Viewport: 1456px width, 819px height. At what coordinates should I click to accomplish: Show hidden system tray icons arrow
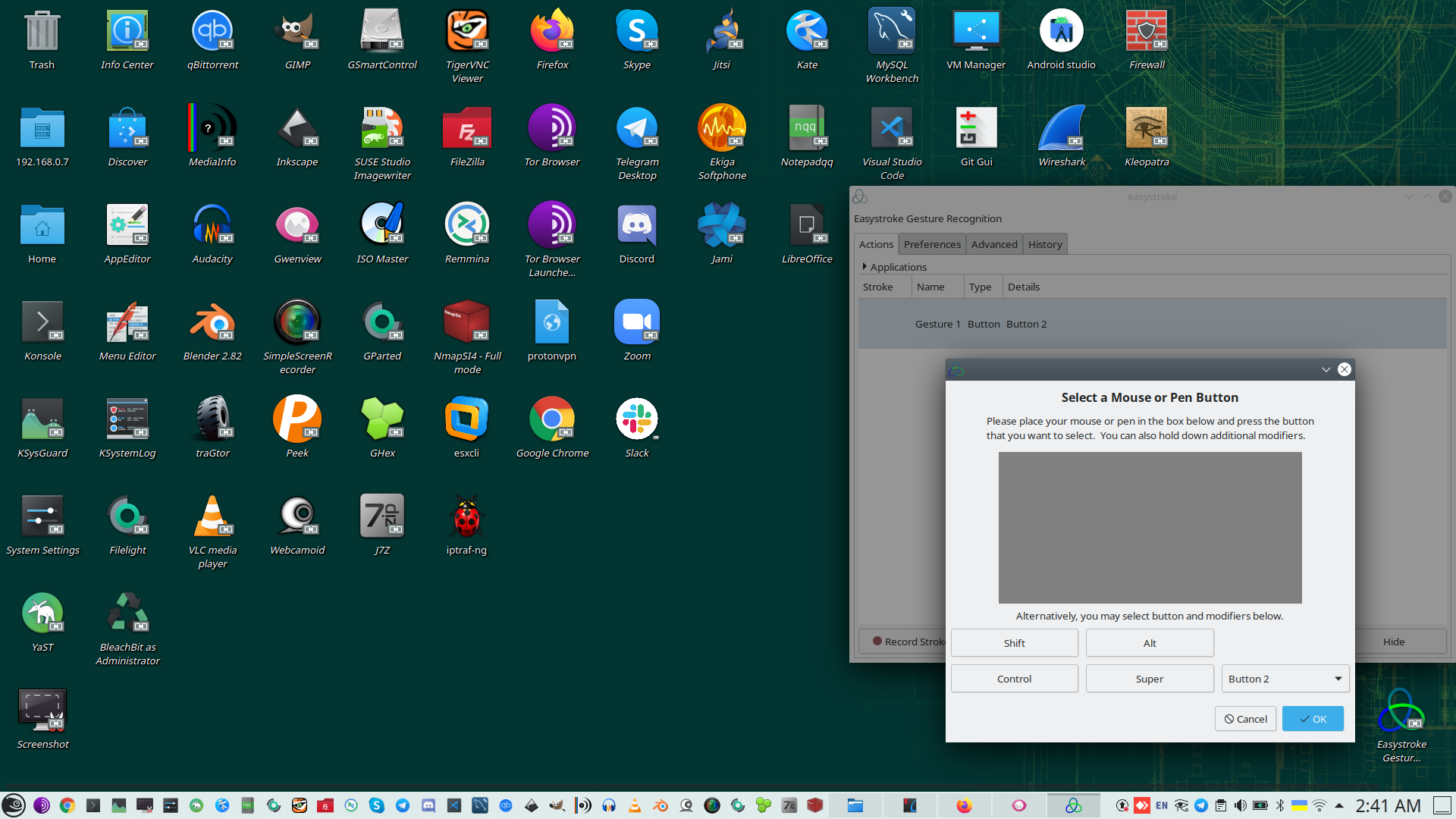tap(1339, 805)
